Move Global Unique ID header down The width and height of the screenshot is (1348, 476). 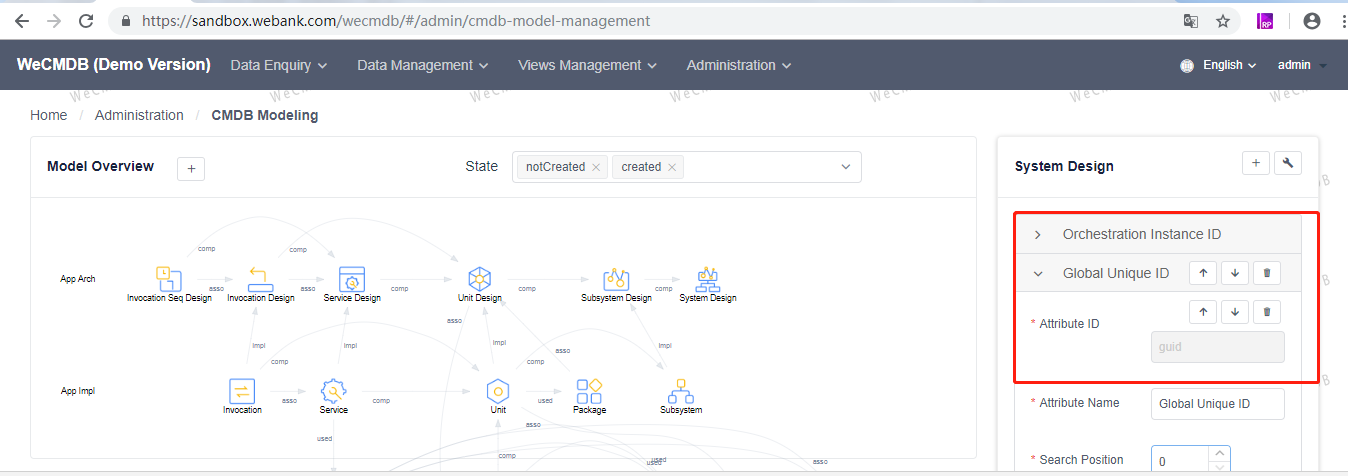click(x=1235, y=272)
